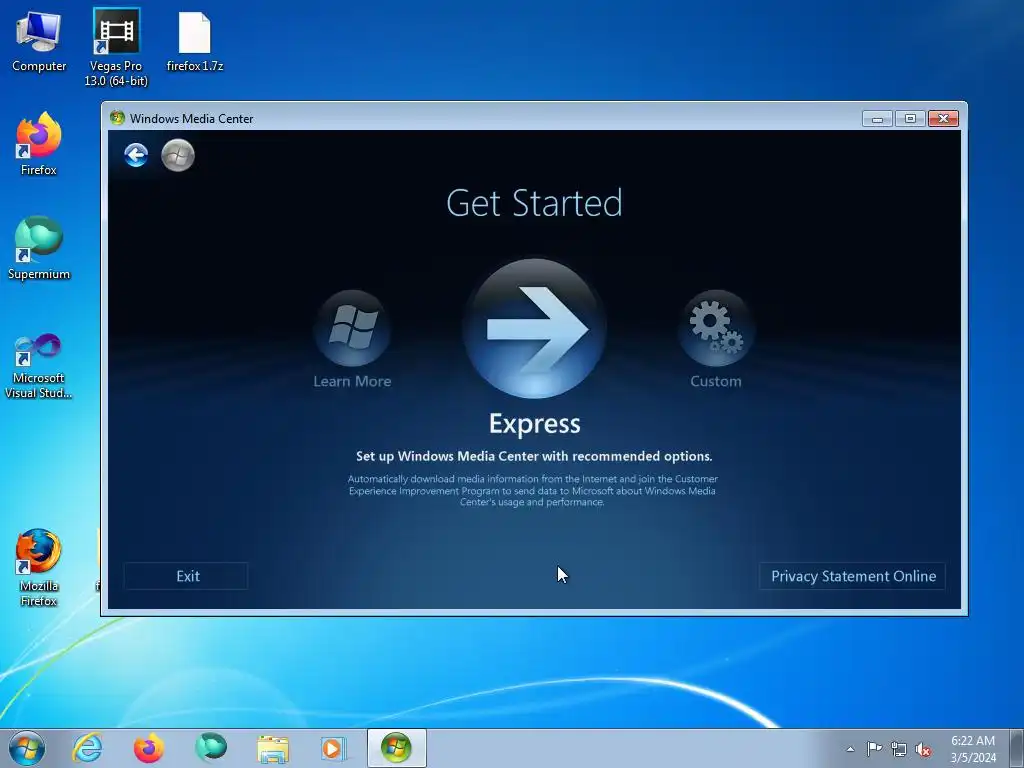Launch Firefox from the taskbar
1024x768 pixels.
(x=149, y=748)
